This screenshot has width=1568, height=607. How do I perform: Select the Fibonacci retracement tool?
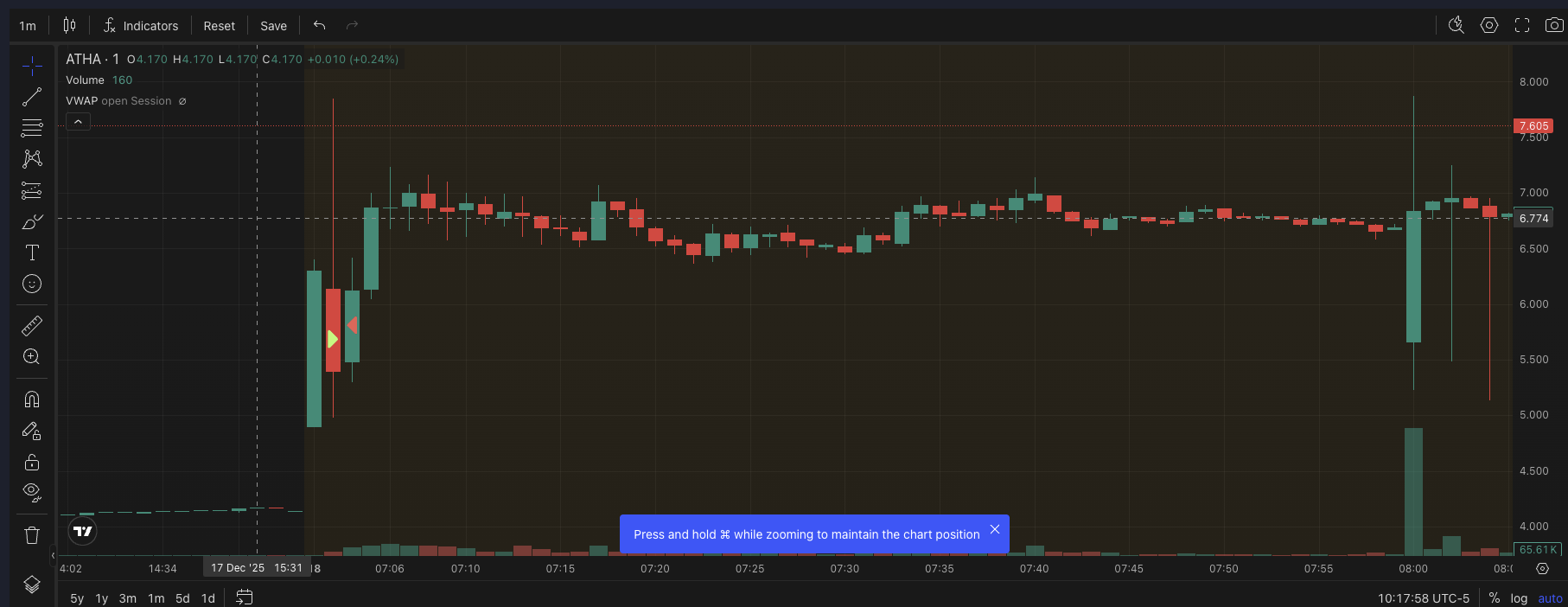pos(32,128)
